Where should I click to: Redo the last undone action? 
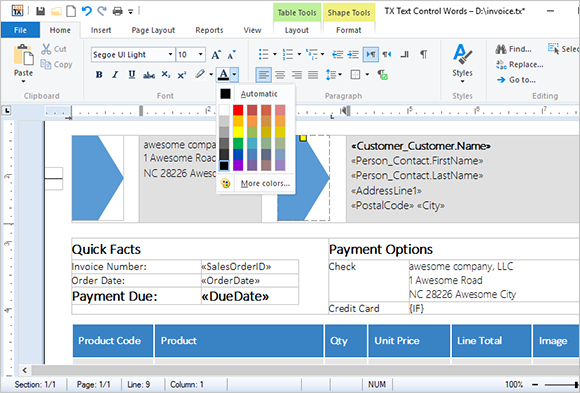click(102, 11)
